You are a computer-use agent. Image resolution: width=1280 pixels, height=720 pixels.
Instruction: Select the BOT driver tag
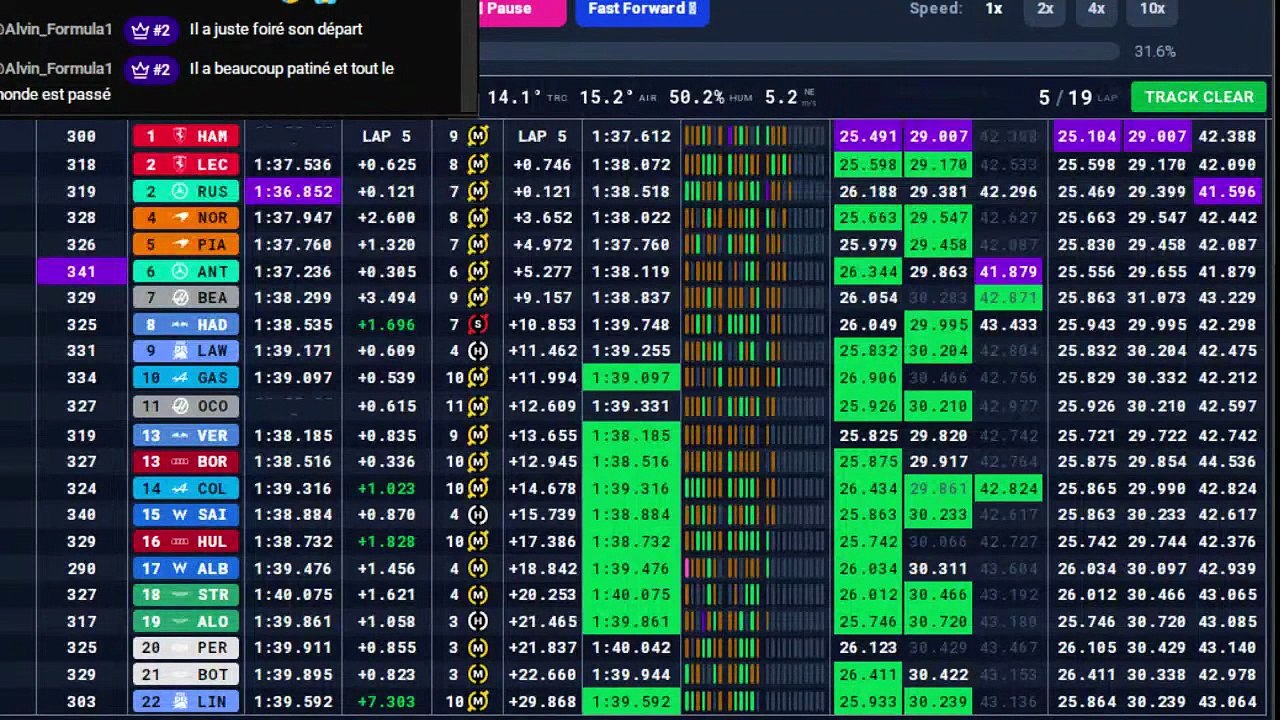(186, 674)
